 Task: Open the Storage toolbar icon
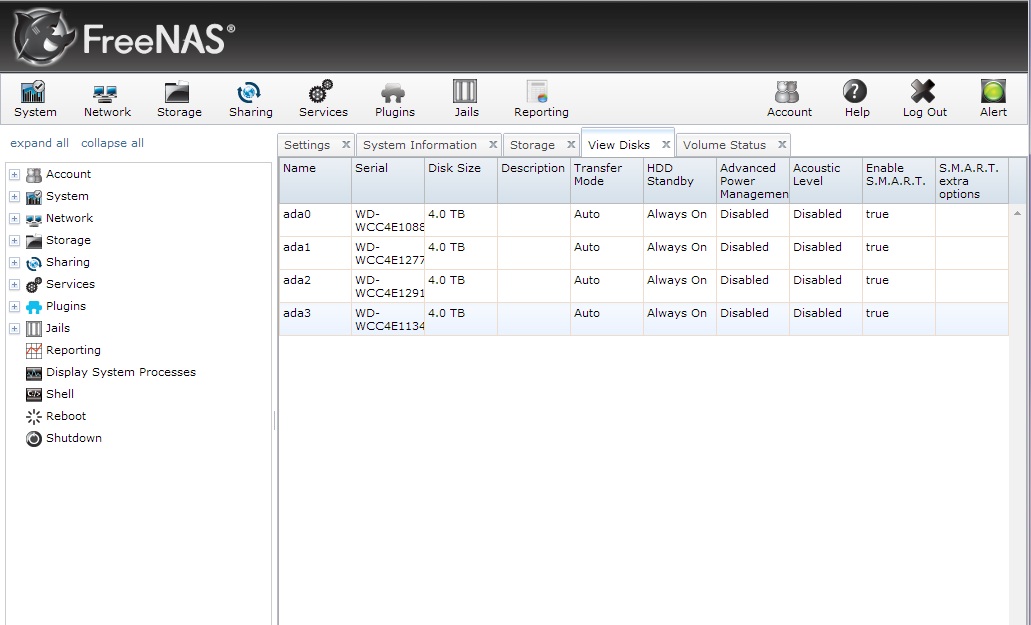[178, 92]
